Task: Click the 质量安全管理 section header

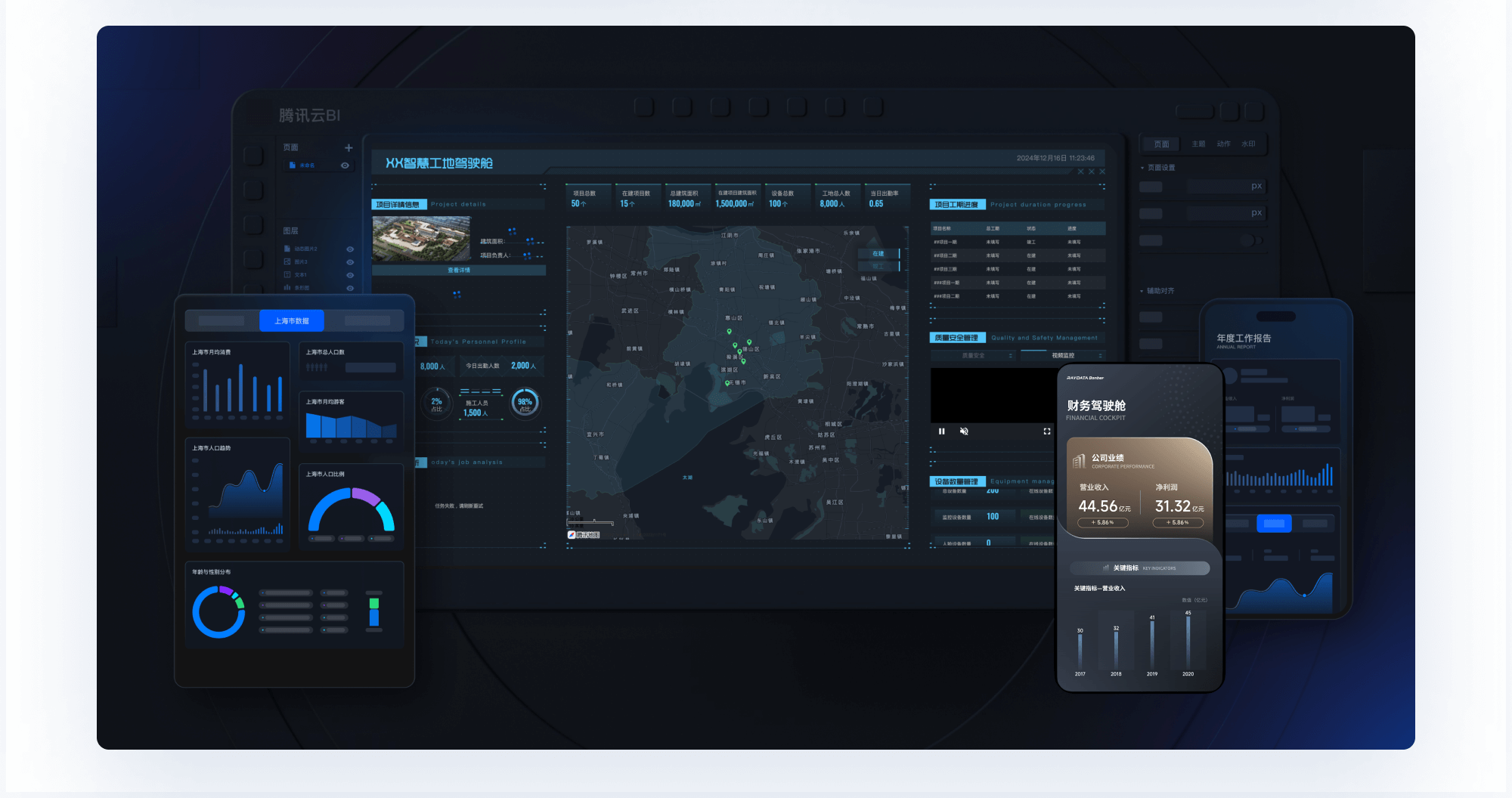Action: click(x=957, y=338)
